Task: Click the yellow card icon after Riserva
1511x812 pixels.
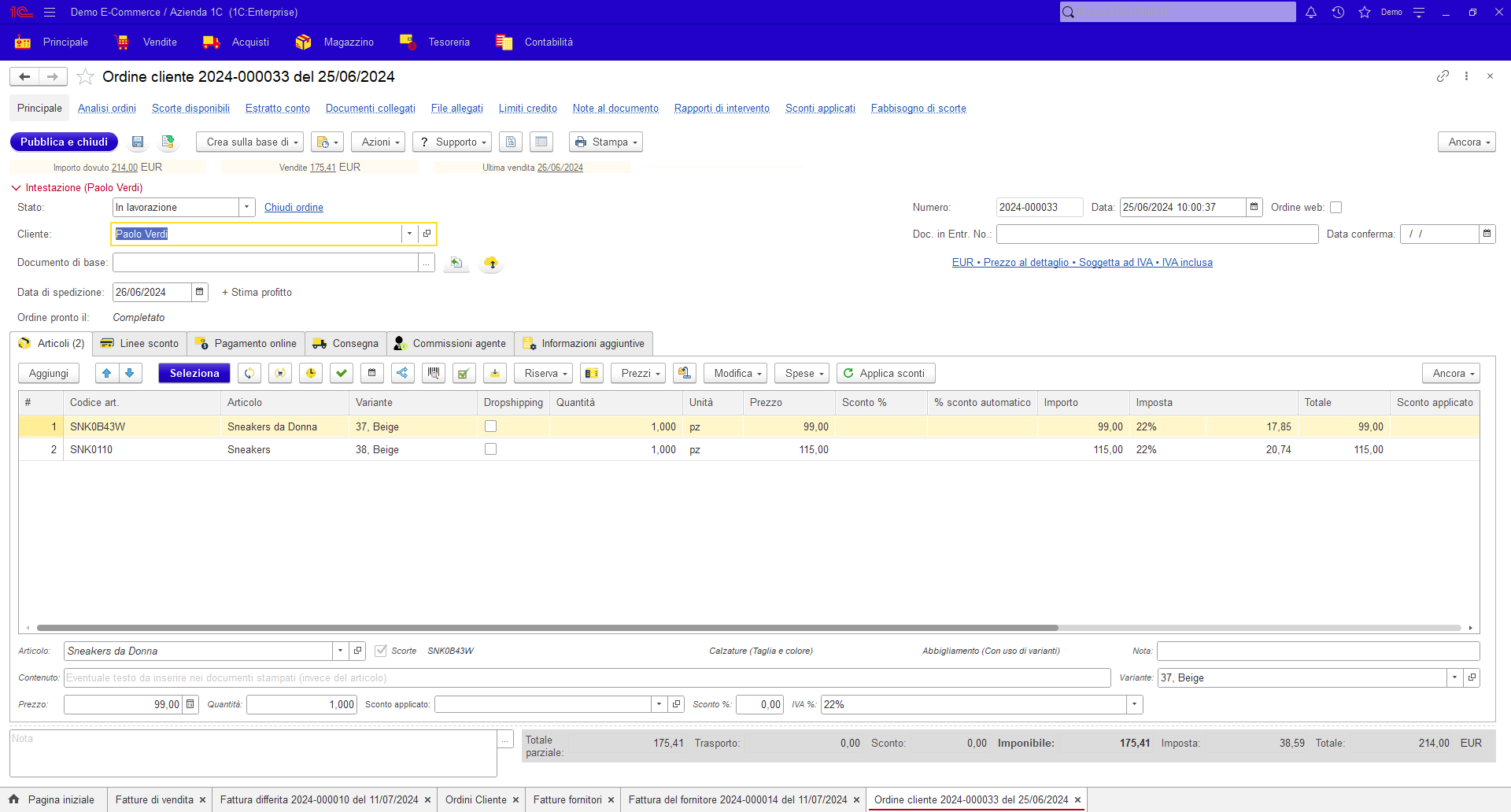Action: pos(592,373)
